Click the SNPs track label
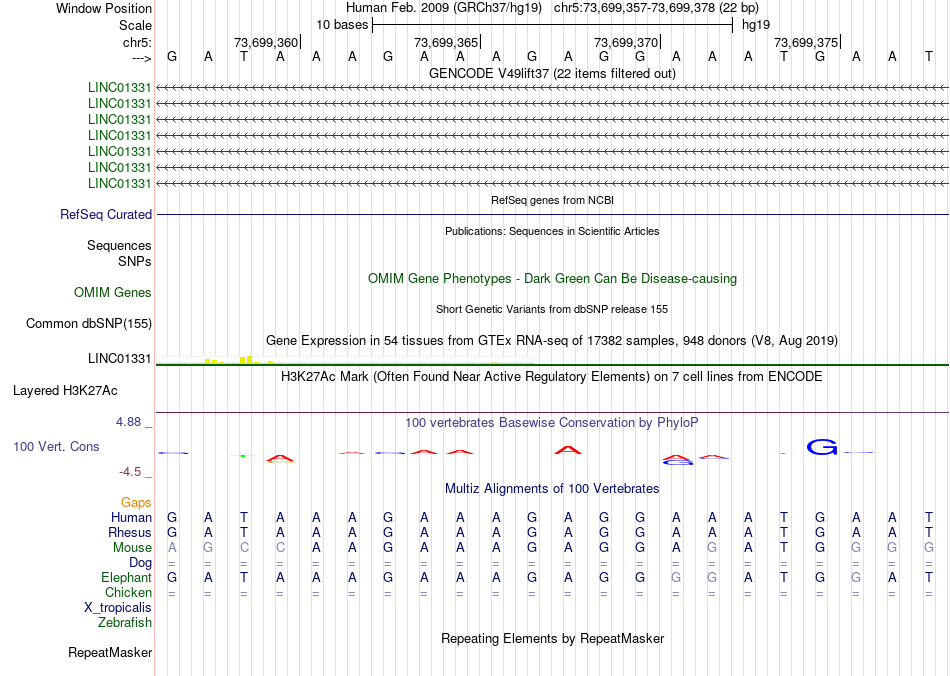Screen dimensions: 950x676 point(135,261)
